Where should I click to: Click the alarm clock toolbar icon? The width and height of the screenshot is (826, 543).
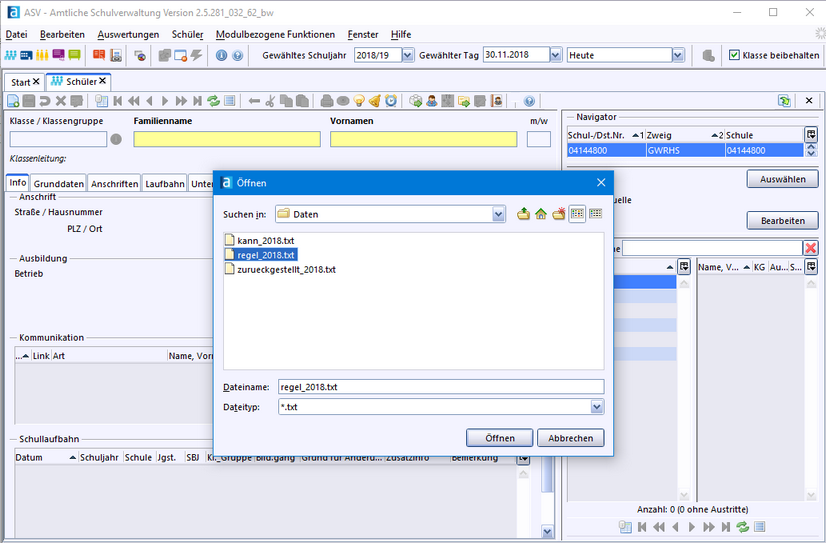[391, 101]
